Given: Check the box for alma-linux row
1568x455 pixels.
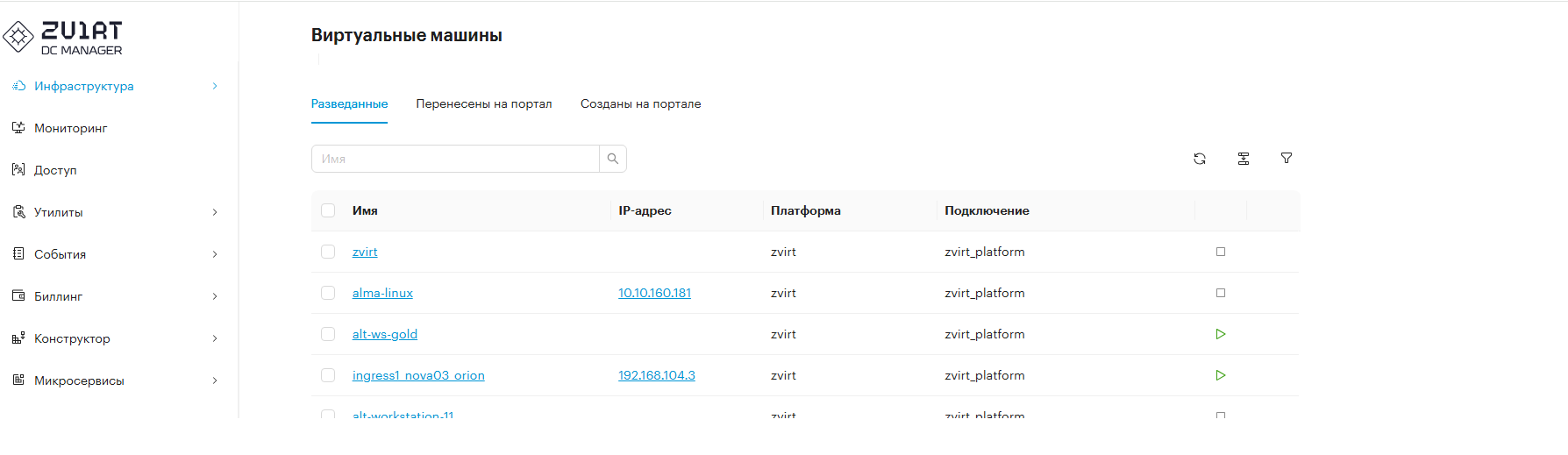Looking at the screenshot, I should click(328, 293).
